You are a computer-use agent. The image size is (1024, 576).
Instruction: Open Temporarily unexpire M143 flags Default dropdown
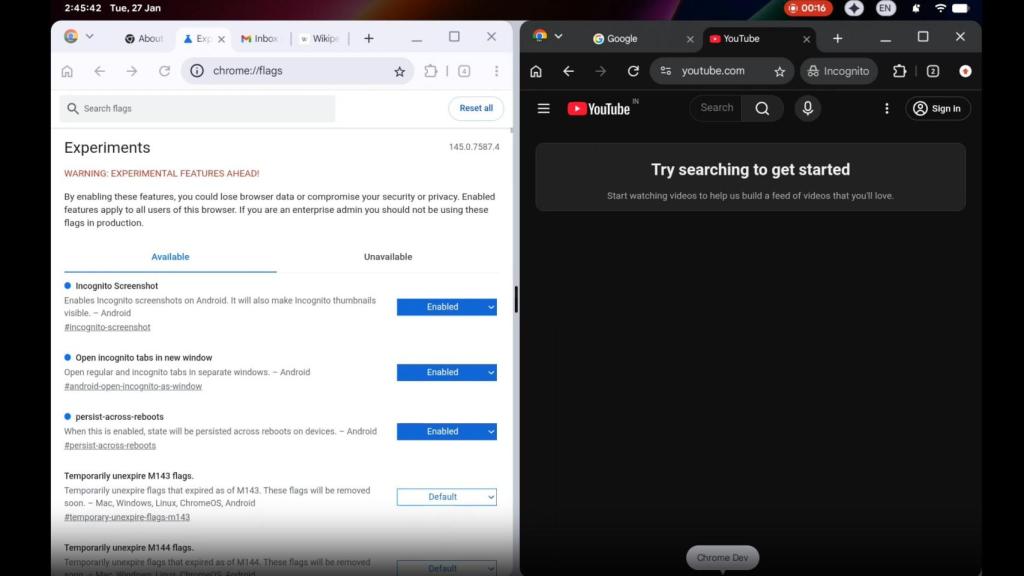coord(446,497)
